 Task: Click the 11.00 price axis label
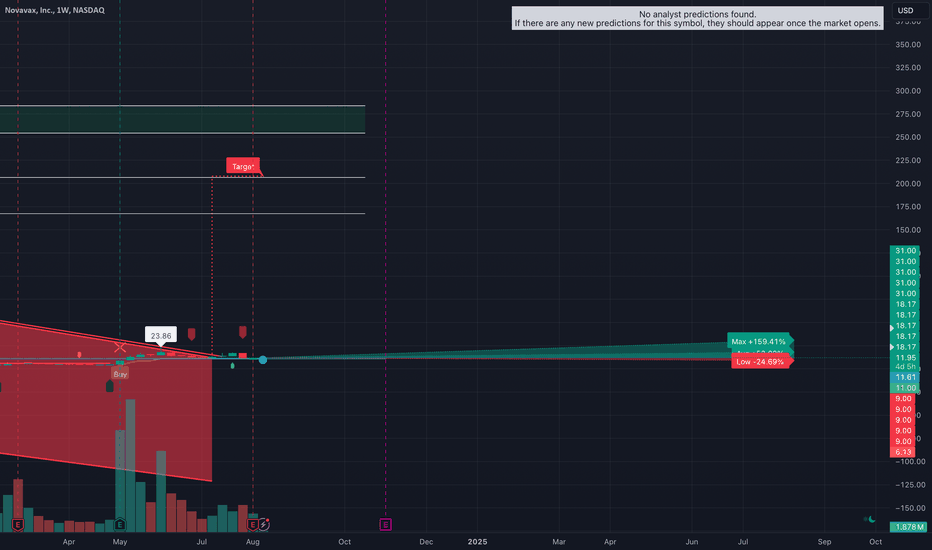[x=905, y=388]
